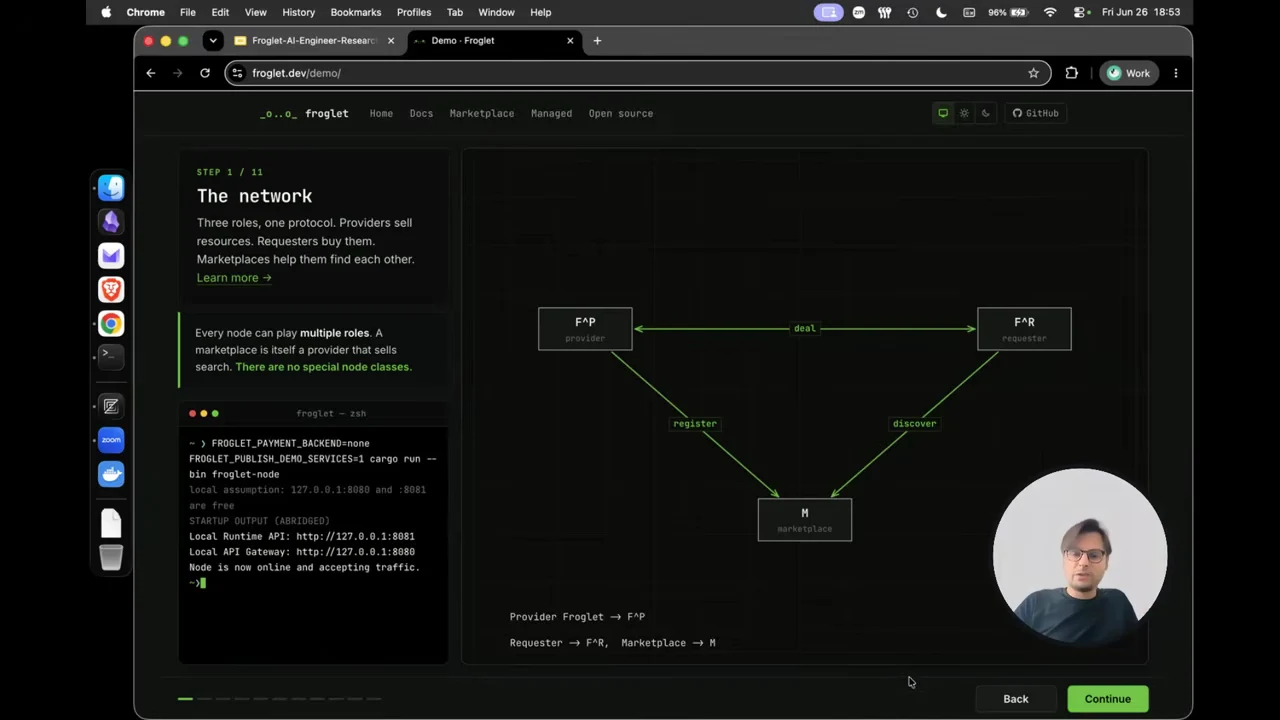
Task: Open Proton Mail in the dock
Action: click(111, 256)
